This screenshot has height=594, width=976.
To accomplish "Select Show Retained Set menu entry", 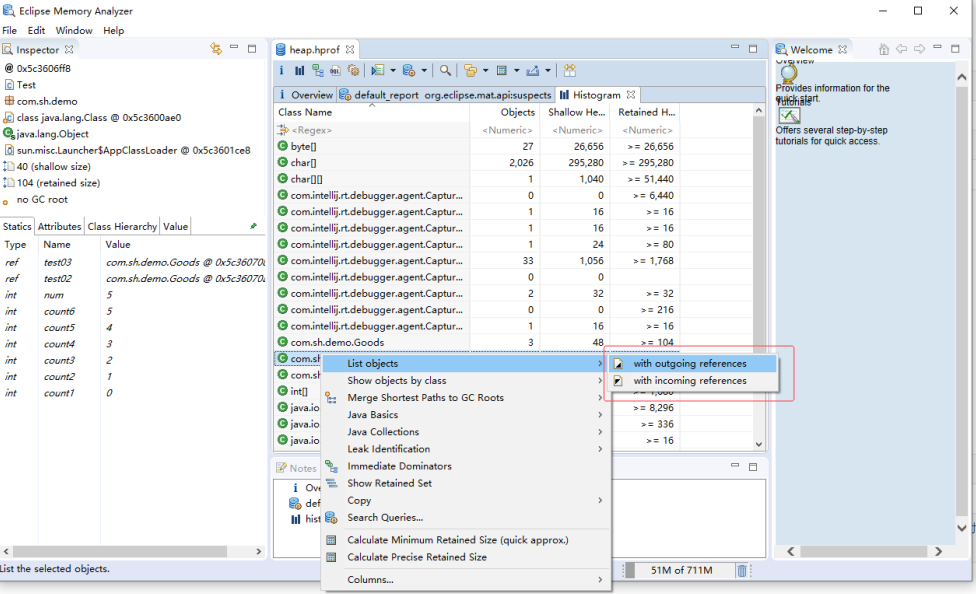I will 466,483.
